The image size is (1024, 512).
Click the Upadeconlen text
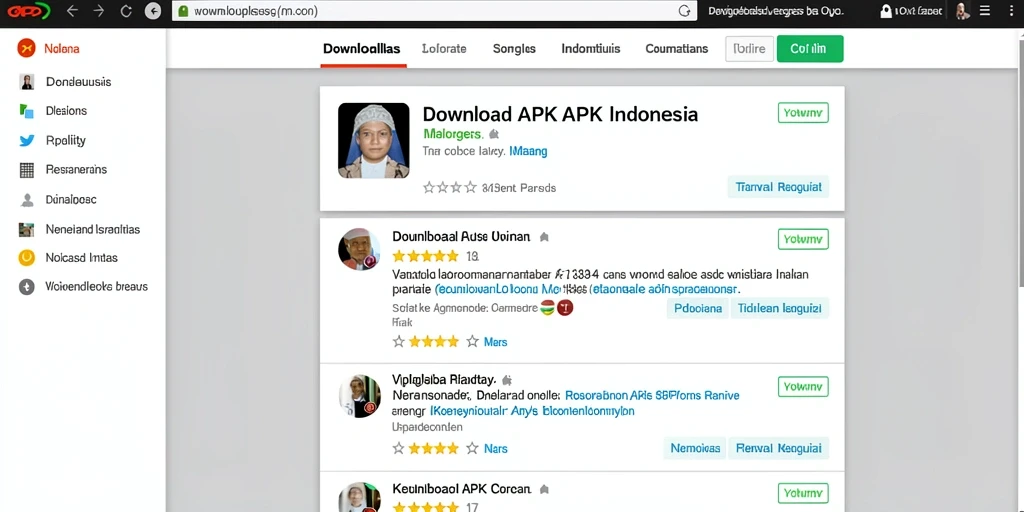pos(427,427)
